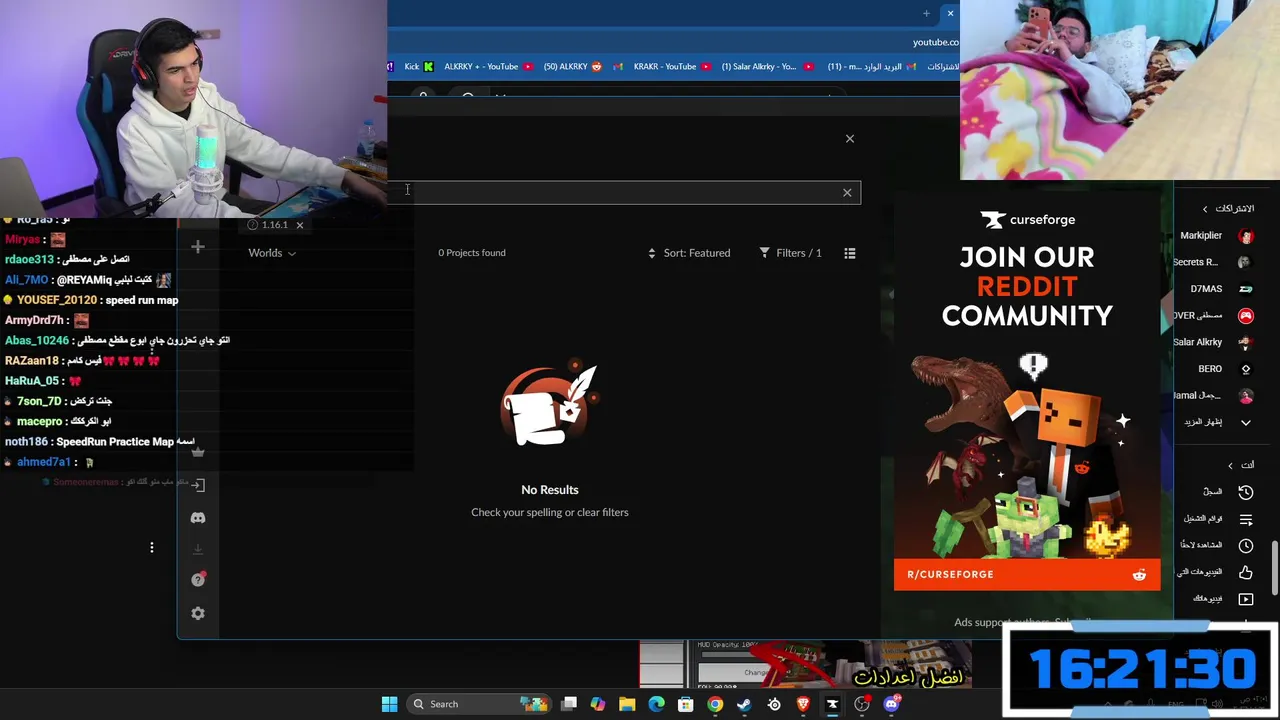Remove the 1.16.1 version filter chip
Image resolution: width=1280 pixels, height=720 pixels.
(x=299, y=225)
